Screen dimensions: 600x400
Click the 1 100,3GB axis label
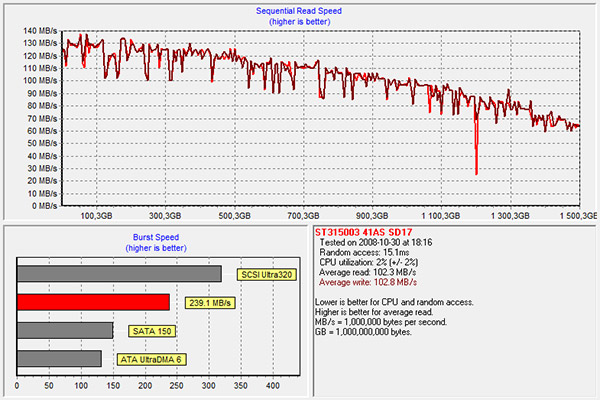click(441, 216)
